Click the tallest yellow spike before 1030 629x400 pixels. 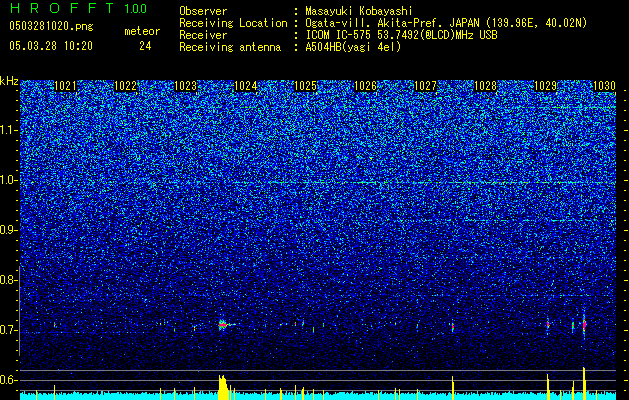pos(584,383)
